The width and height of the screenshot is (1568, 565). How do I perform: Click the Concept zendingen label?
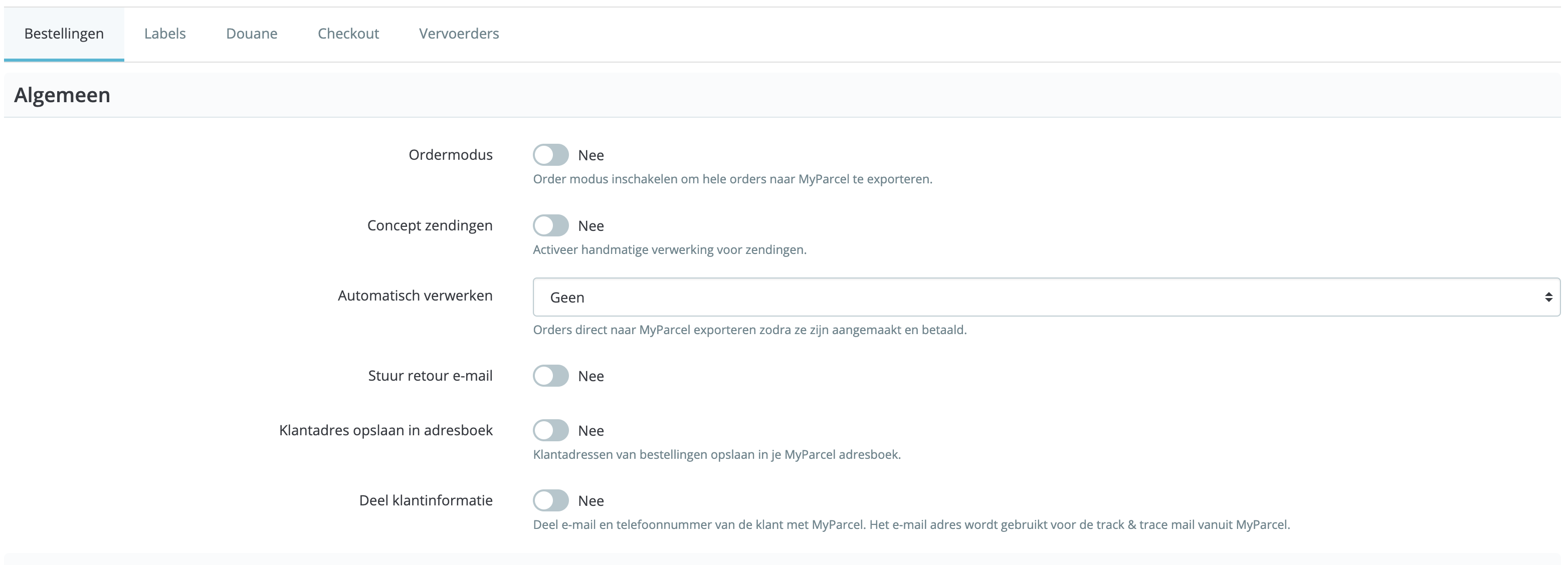(x=429, y=225)
